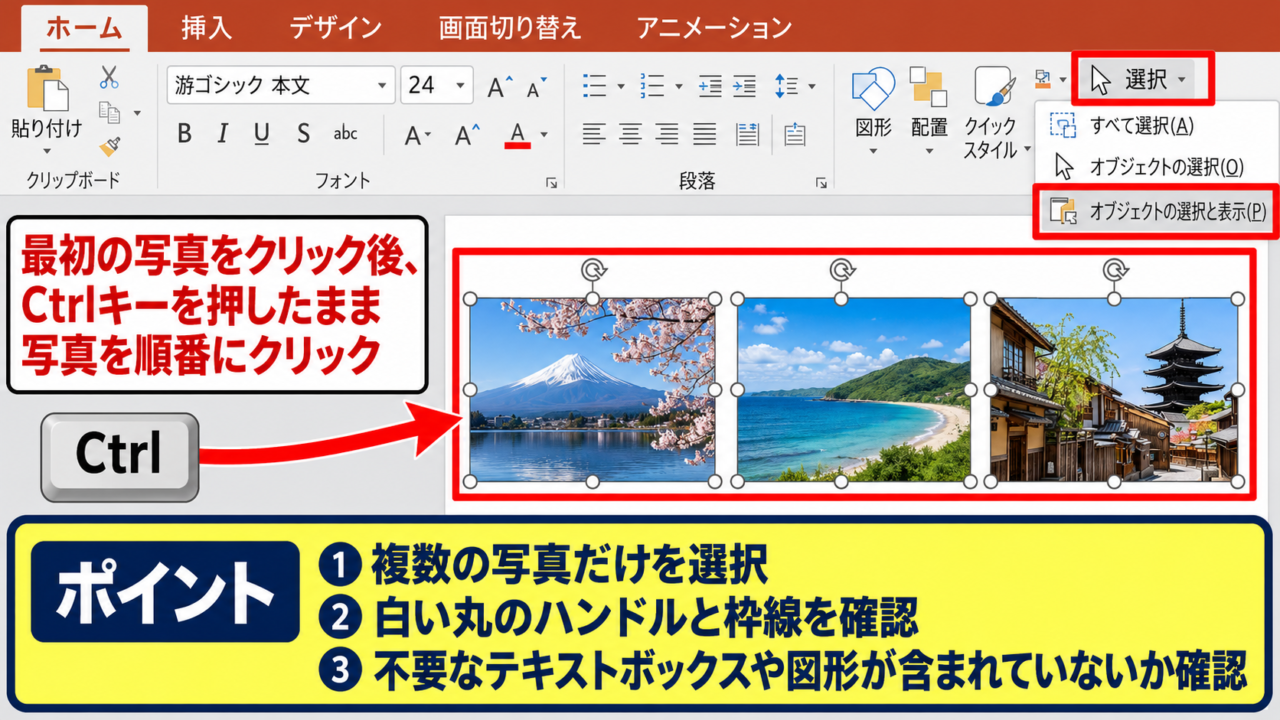Select the Mount Fuji cherry blossom photo
Screen dimensions: 1280x720
click(593, 390)
